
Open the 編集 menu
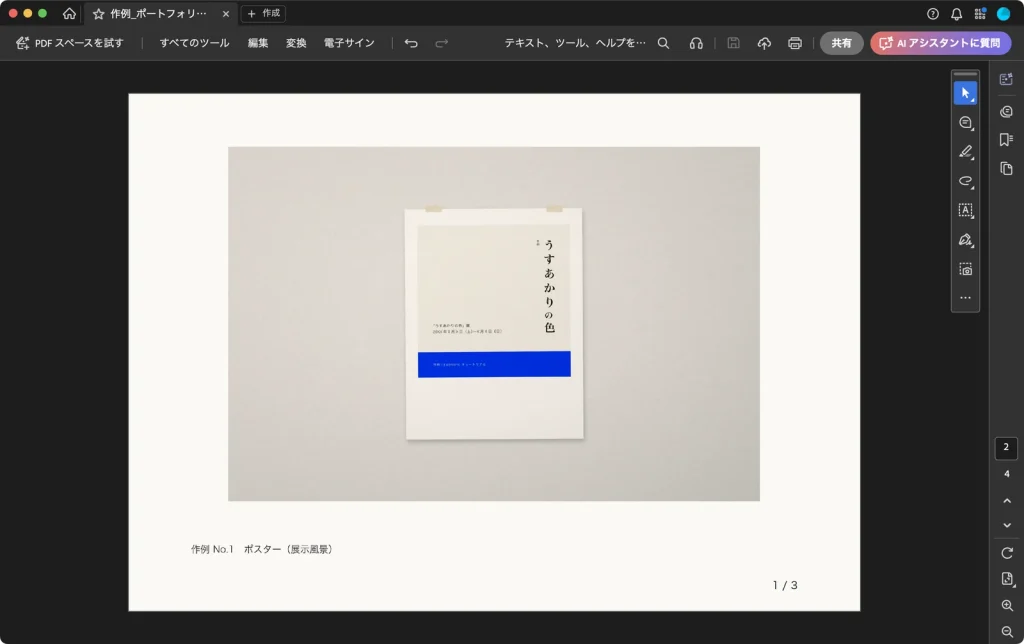point(258,43)
